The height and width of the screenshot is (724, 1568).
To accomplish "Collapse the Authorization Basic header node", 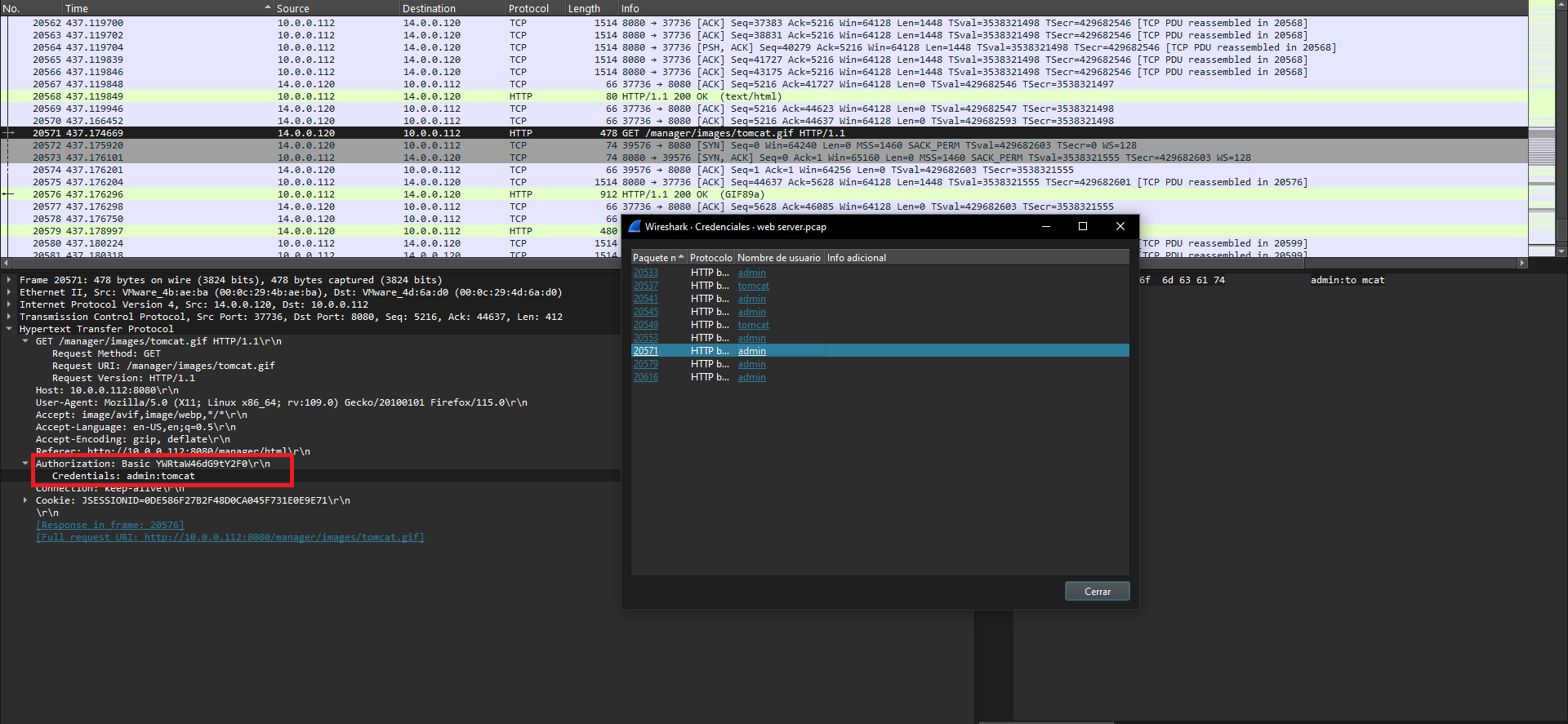I will 25,464.
